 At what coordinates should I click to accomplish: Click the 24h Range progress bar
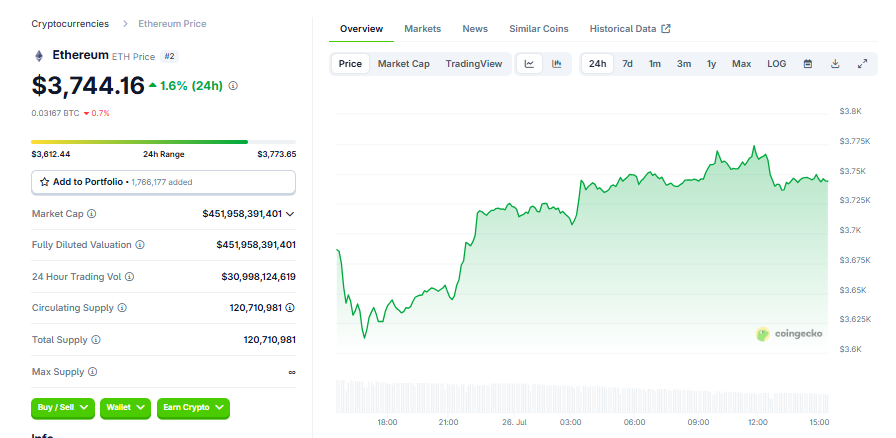[163, 142]
